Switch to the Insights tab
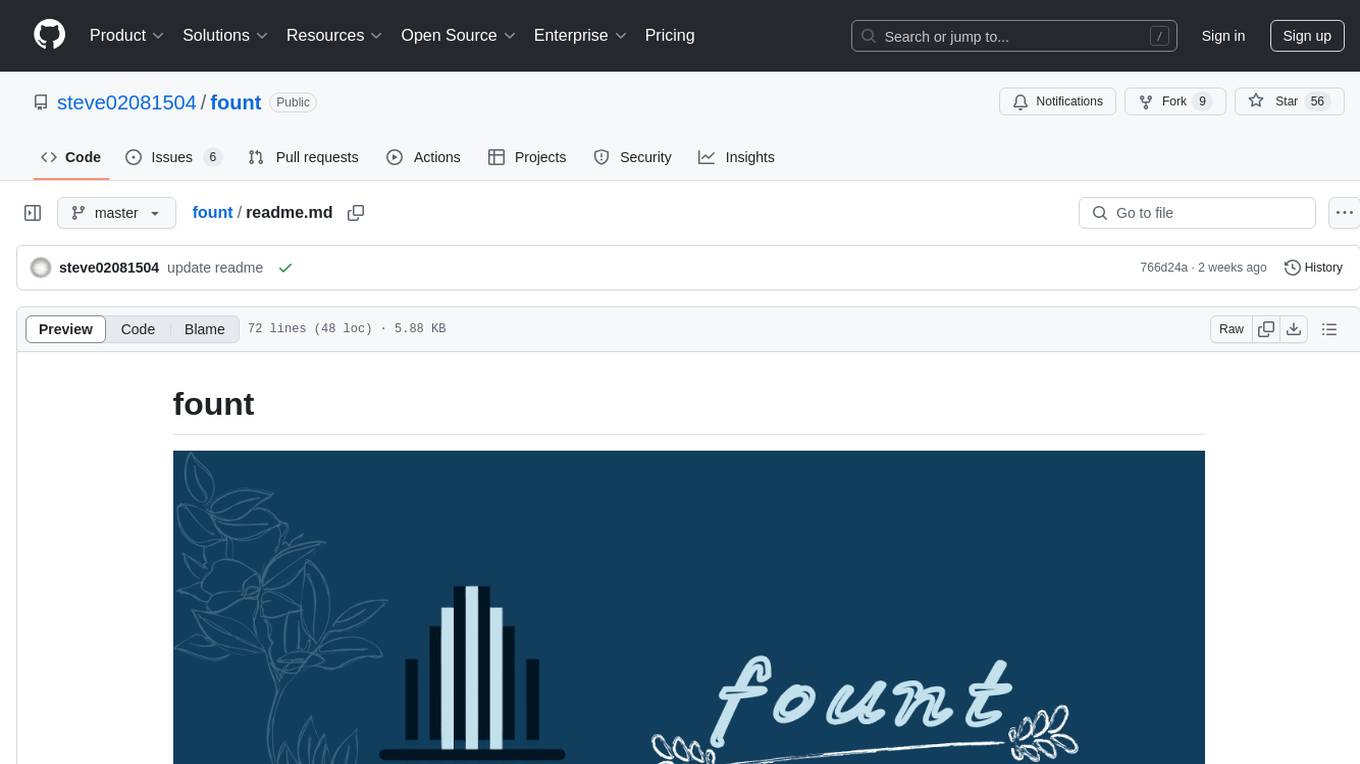This screenshot has height=764, width=1360. (x=736, y=157)
